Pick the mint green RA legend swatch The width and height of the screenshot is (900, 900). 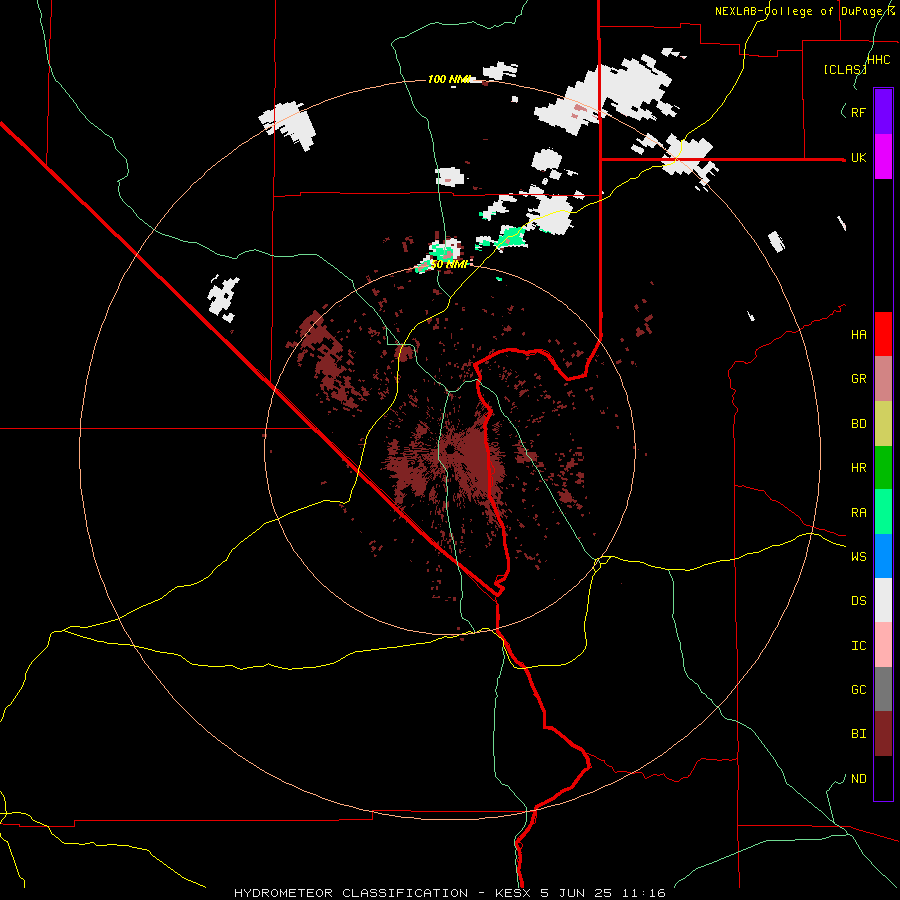click(x=883, y=512)
